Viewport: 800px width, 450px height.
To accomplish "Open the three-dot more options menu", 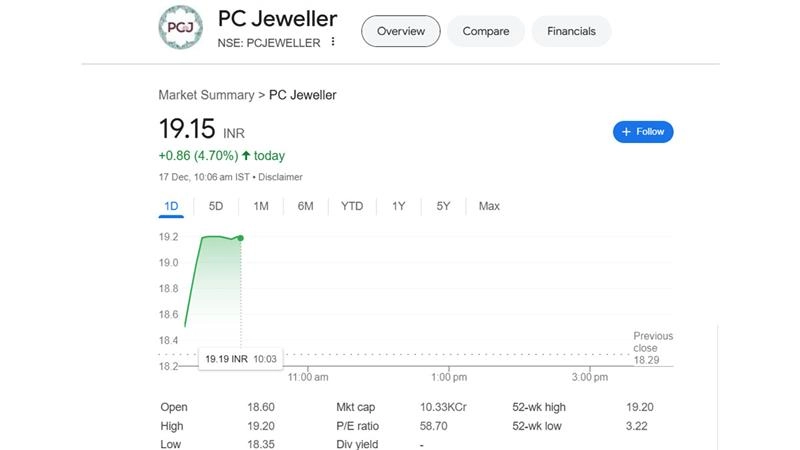I will click(x=333, y=43).
